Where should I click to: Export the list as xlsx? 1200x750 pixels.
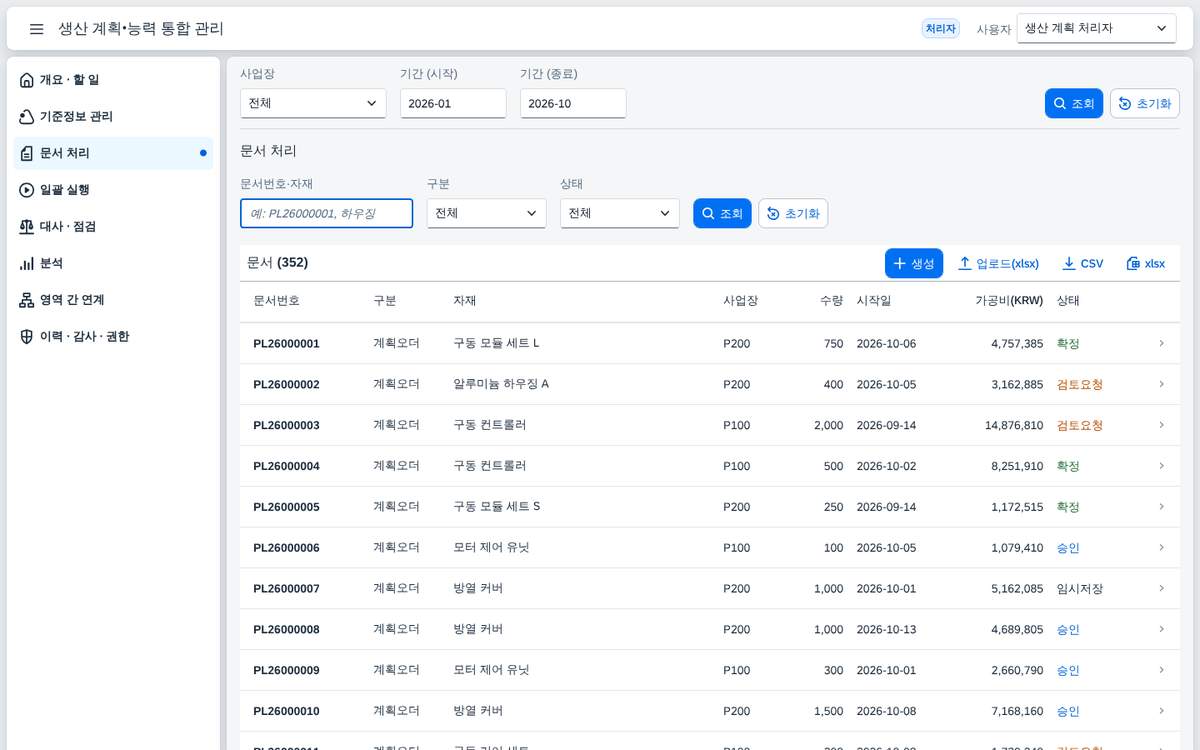(x=1145, y=263)
